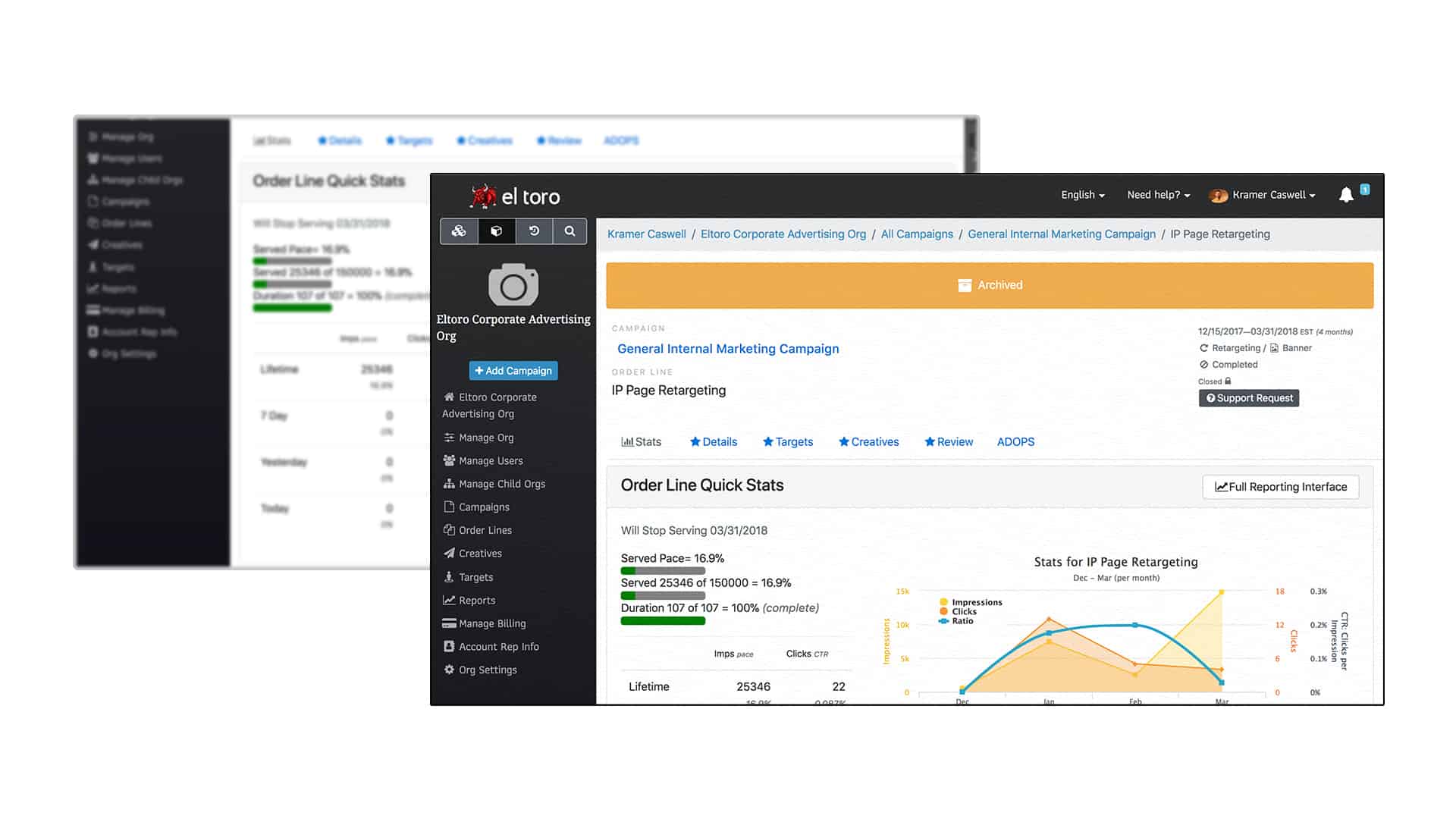The width and height of the screenshot is (1456, 819).
Task: Click General Internal Marketing Campaign breadcrumb
Action: [x=1062, y=234]
